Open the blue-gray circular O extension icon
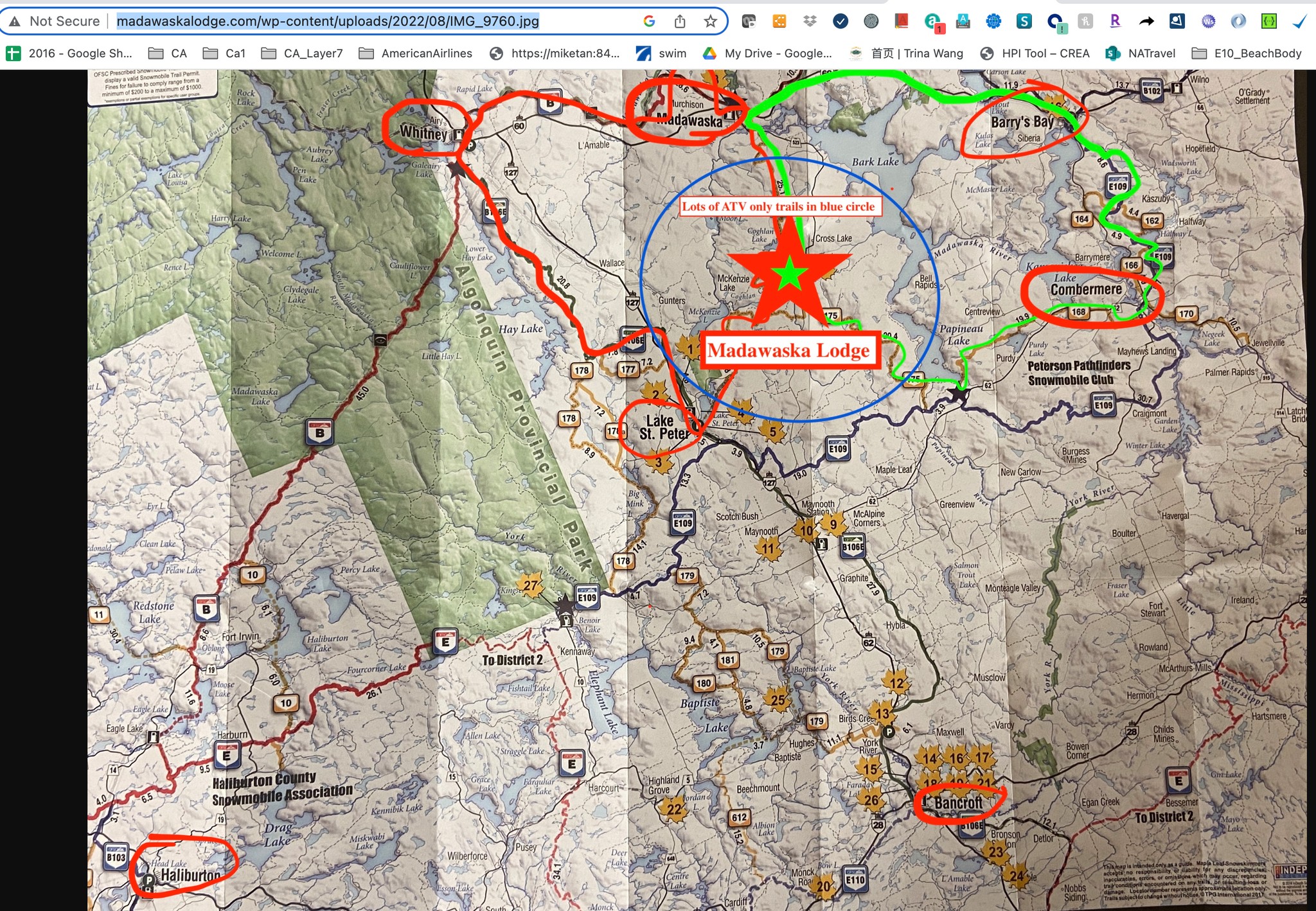Screen dimensions: 1316x911 click(x=1238, y=21)
